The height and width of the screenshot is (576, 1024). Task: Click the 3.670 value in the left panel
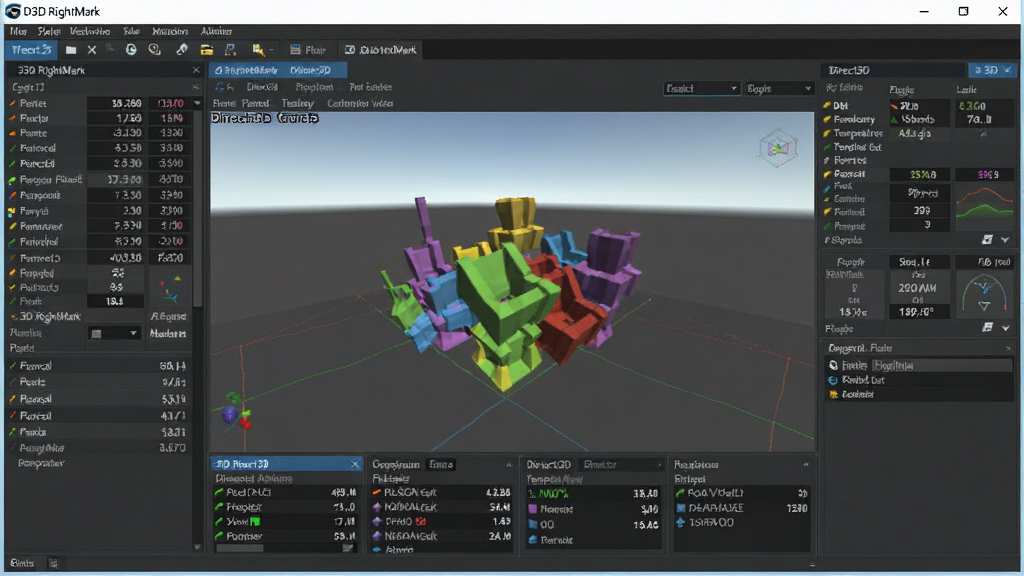point(172,448)
